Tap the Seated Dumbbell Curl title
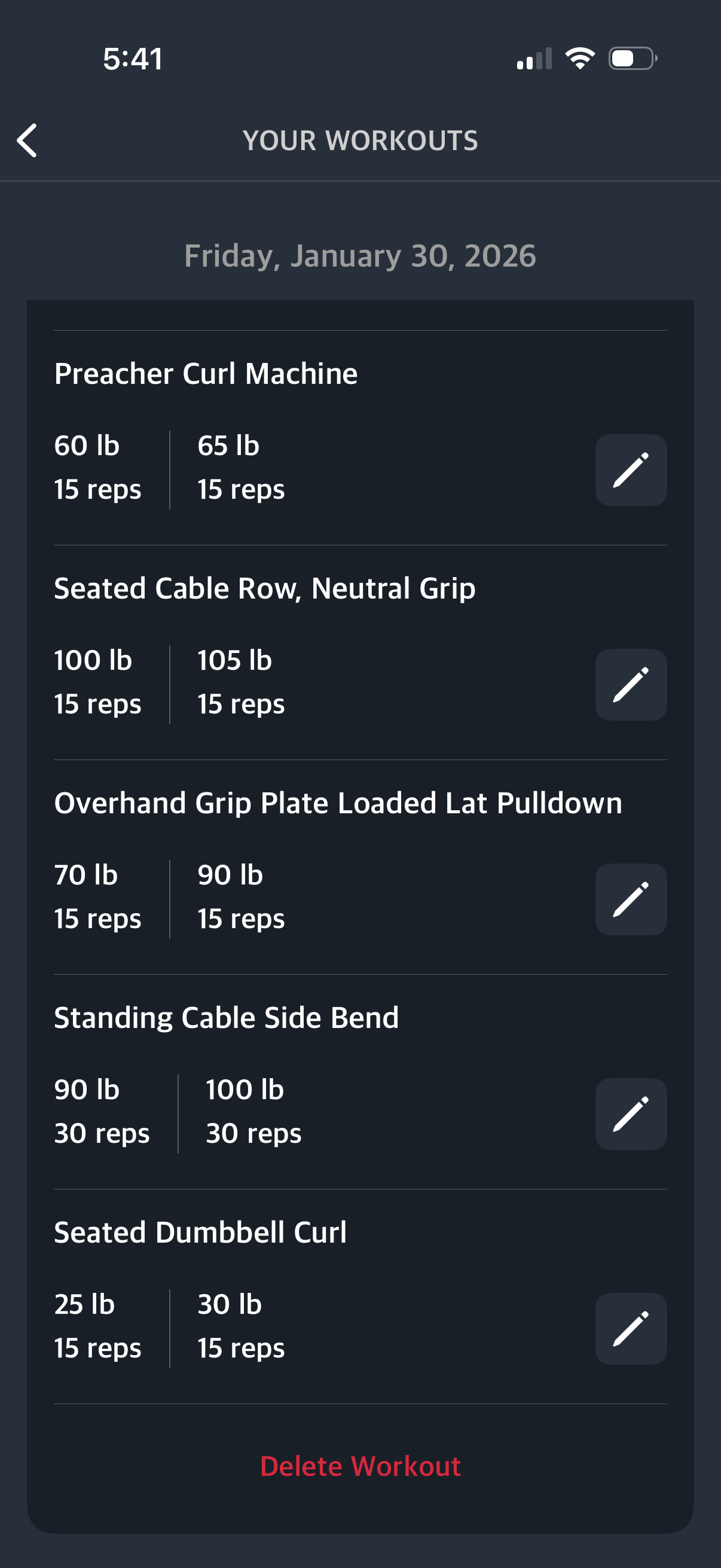This screenshot has width=721, height=1568. pyautogui.click(x=200, y=1233)
